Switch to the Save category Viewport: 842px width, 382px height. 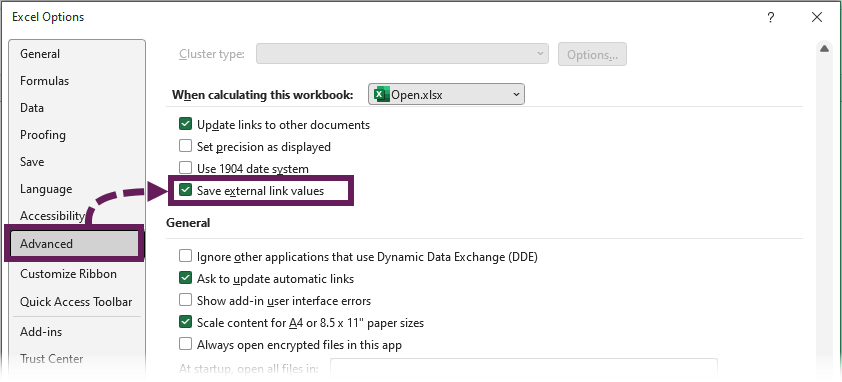77,162
